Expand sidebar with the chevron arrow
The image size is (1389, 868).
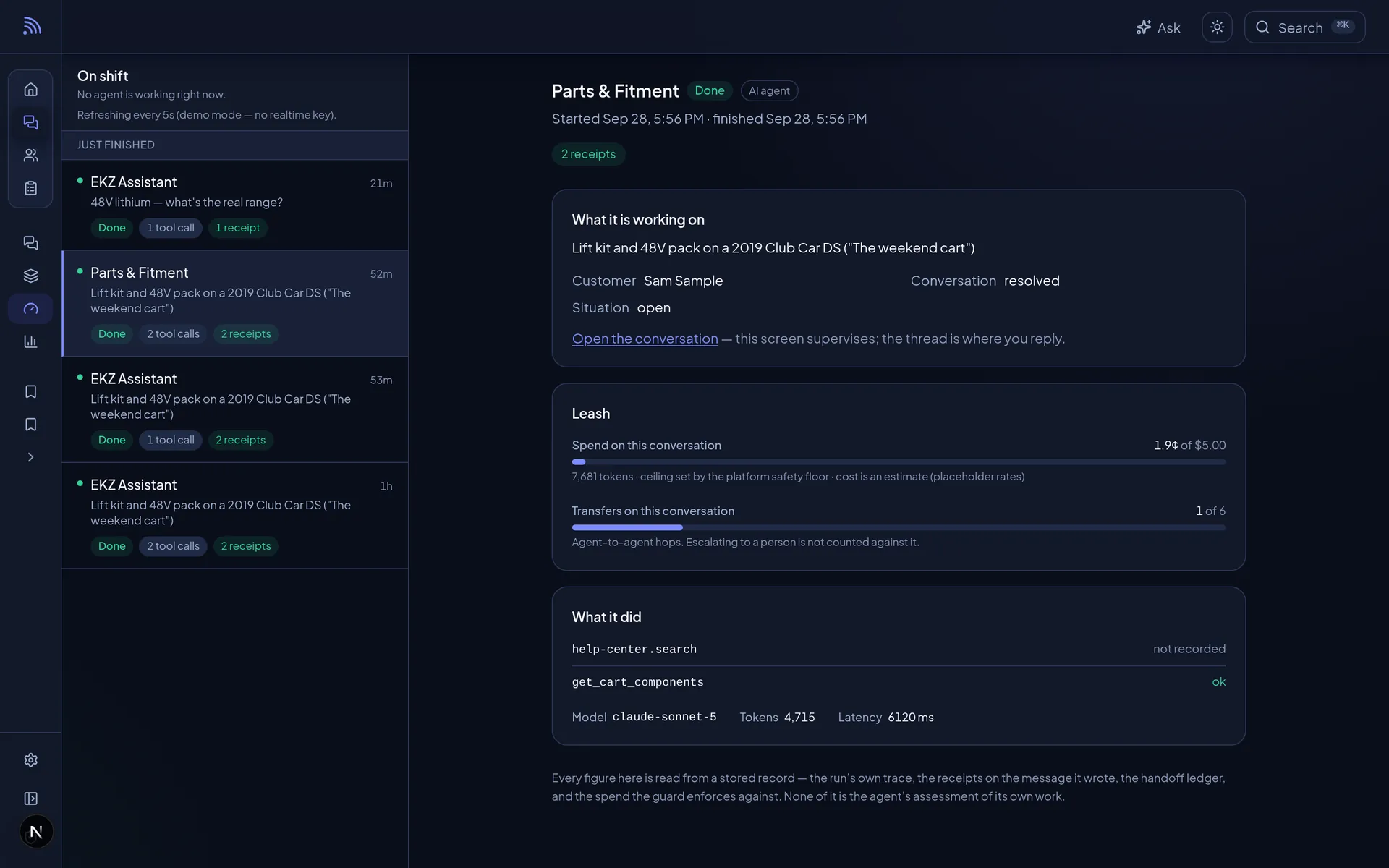coord(30,457)
